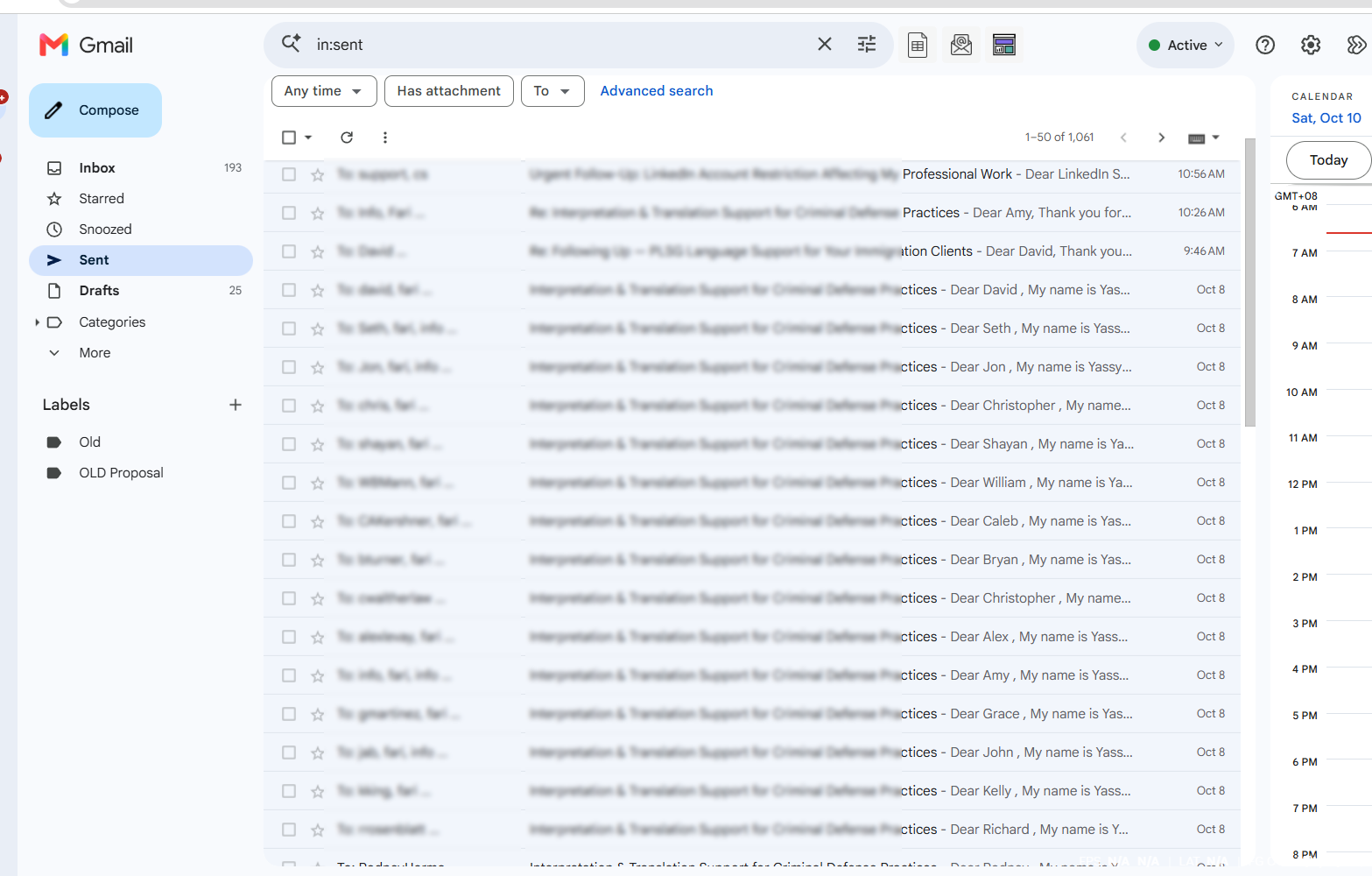This screenshot has width=1372, height=876.
Task: Open the Drafts folder
Action: tap(141, 291)
